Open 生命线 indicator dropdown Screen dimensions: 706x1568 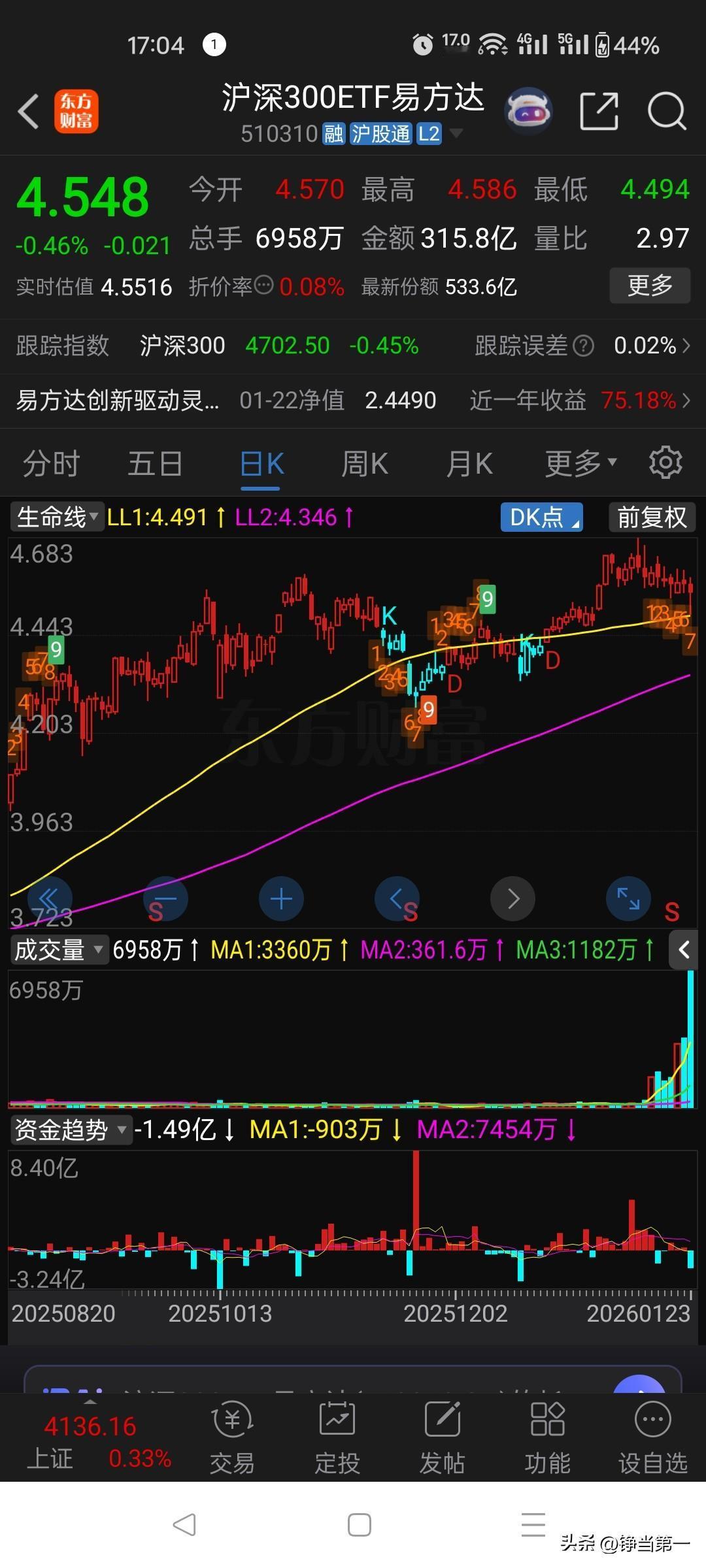pyautogui.click(x=58, y=517)
